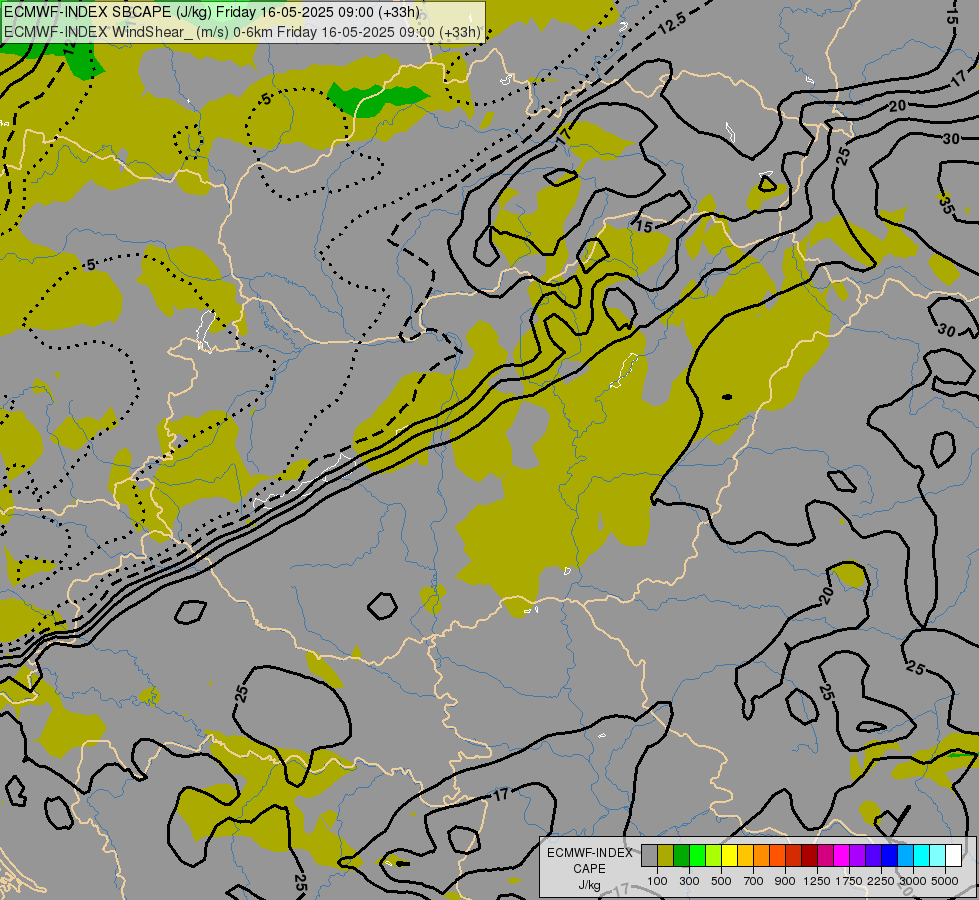Click the bright green legend swatch right of 300
This screenshot has height=900, width=979.
[x=697, y=855]
